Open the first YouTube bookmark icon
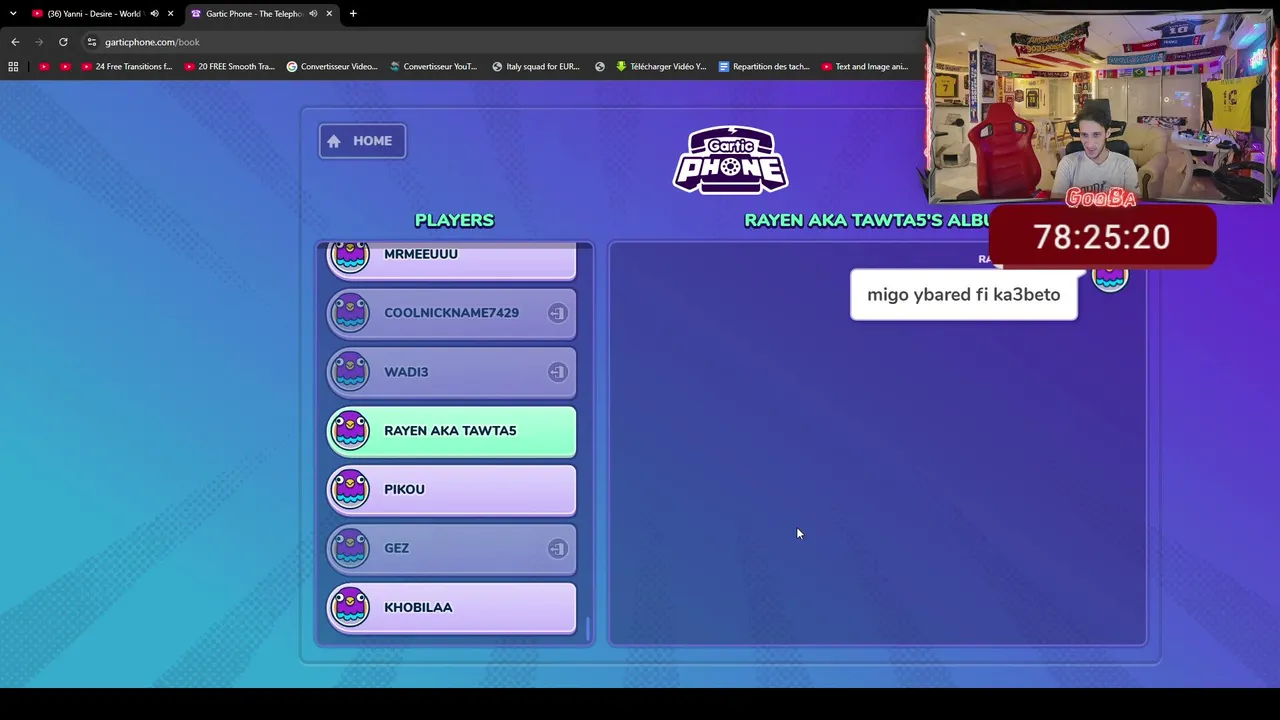This screenshot has height=720, width=1280. pos(44,67)
